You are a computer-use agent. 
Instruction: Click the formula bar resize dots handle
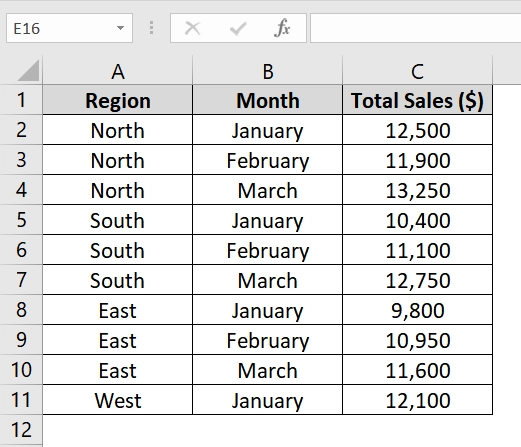coord(151,28)
